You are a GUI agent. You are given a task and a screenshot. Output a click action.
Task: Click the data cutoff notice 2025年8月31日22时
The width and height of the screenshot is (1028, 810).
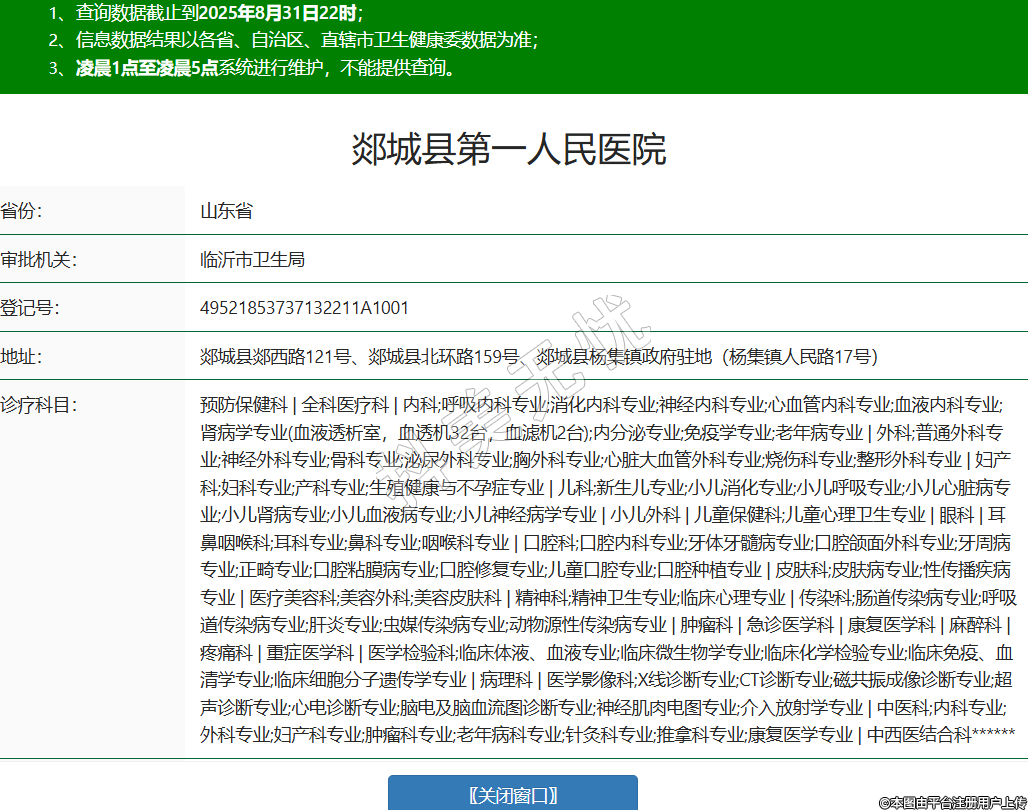click(278, 13)
